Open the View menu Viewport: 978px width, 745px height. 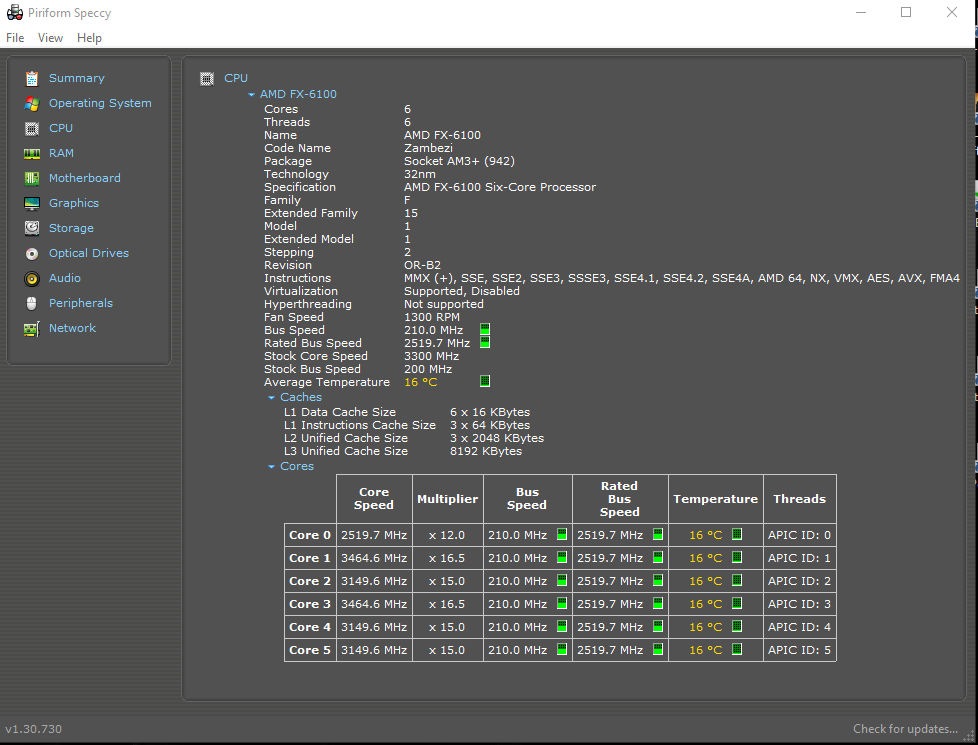(x=50, y=38)
